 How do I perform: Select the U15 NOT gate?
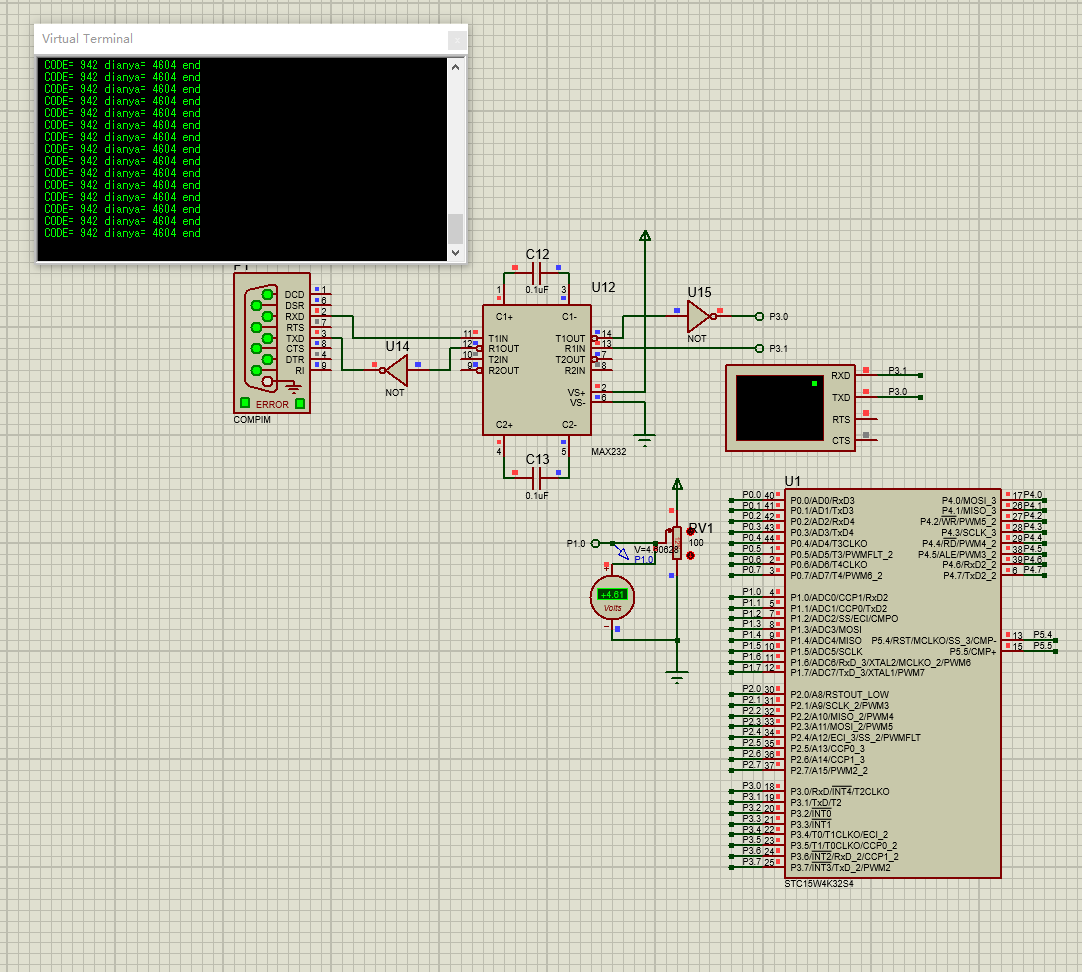click(x=699, y=317)
